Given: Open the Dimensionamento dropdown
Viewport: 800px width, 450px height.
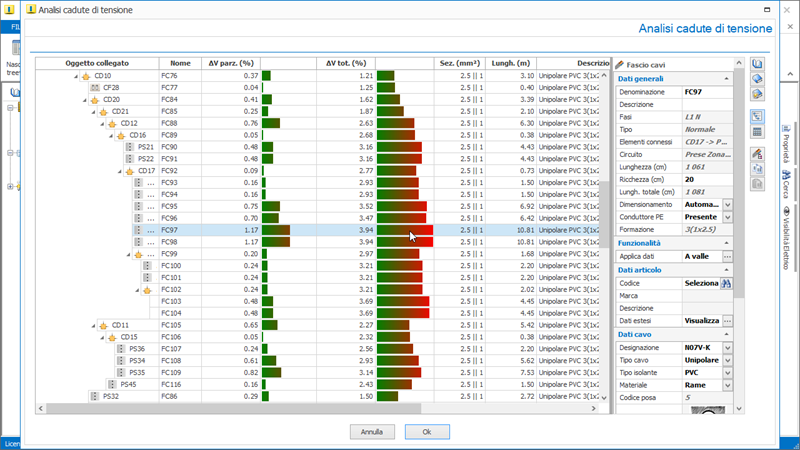Looking at the screenshot, I should [728, 205].
